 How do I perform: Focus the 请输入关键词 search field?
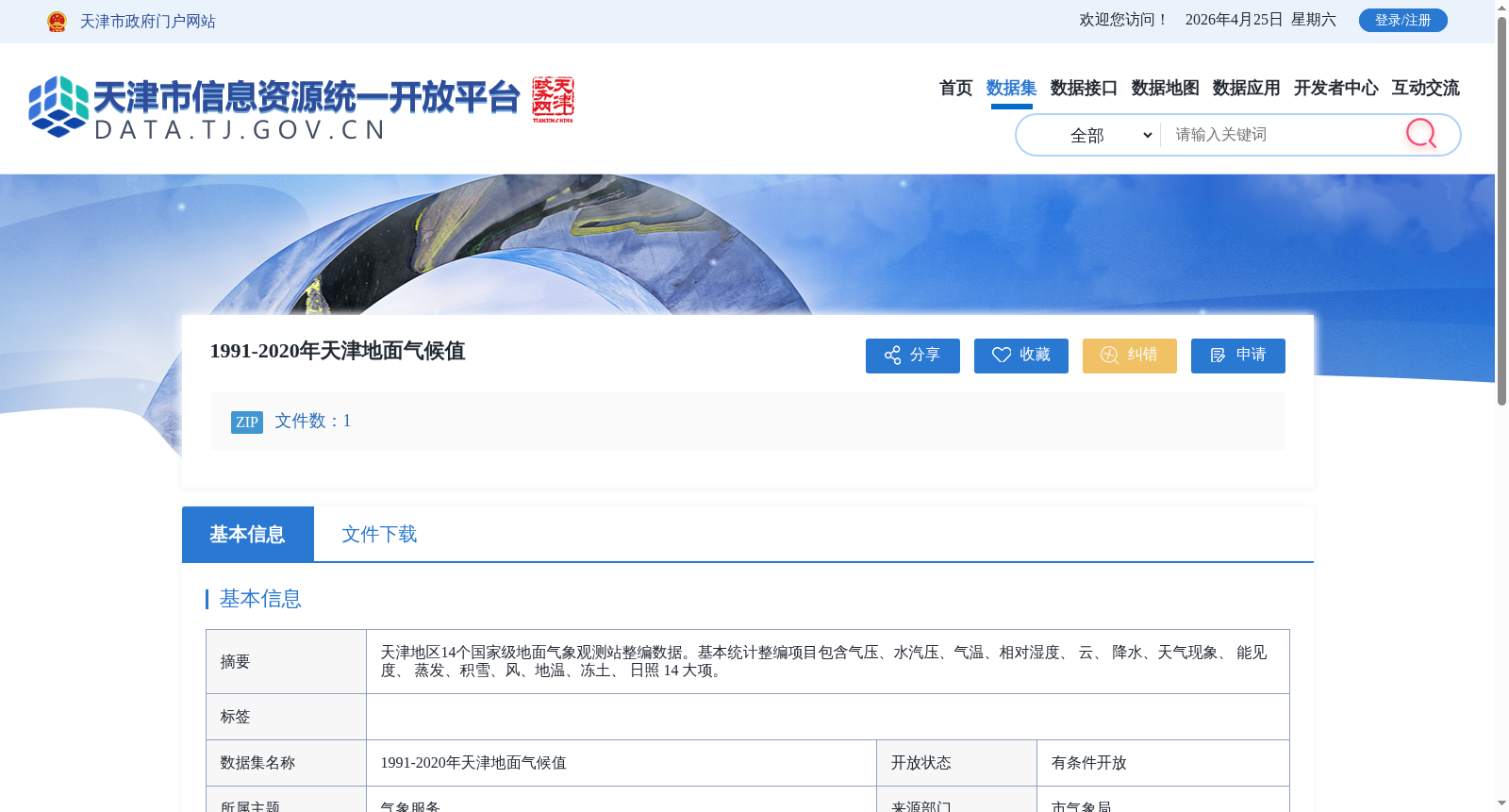(1283, 135)
